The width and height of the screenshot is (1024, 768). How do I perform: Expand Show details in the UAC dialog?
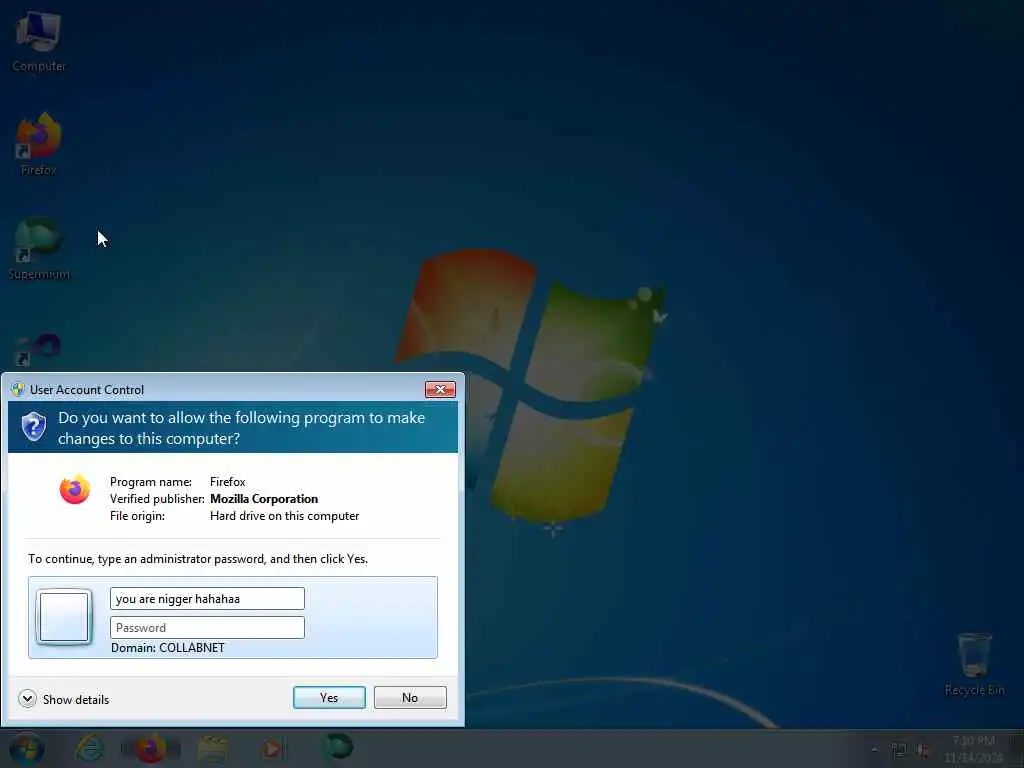63,699
